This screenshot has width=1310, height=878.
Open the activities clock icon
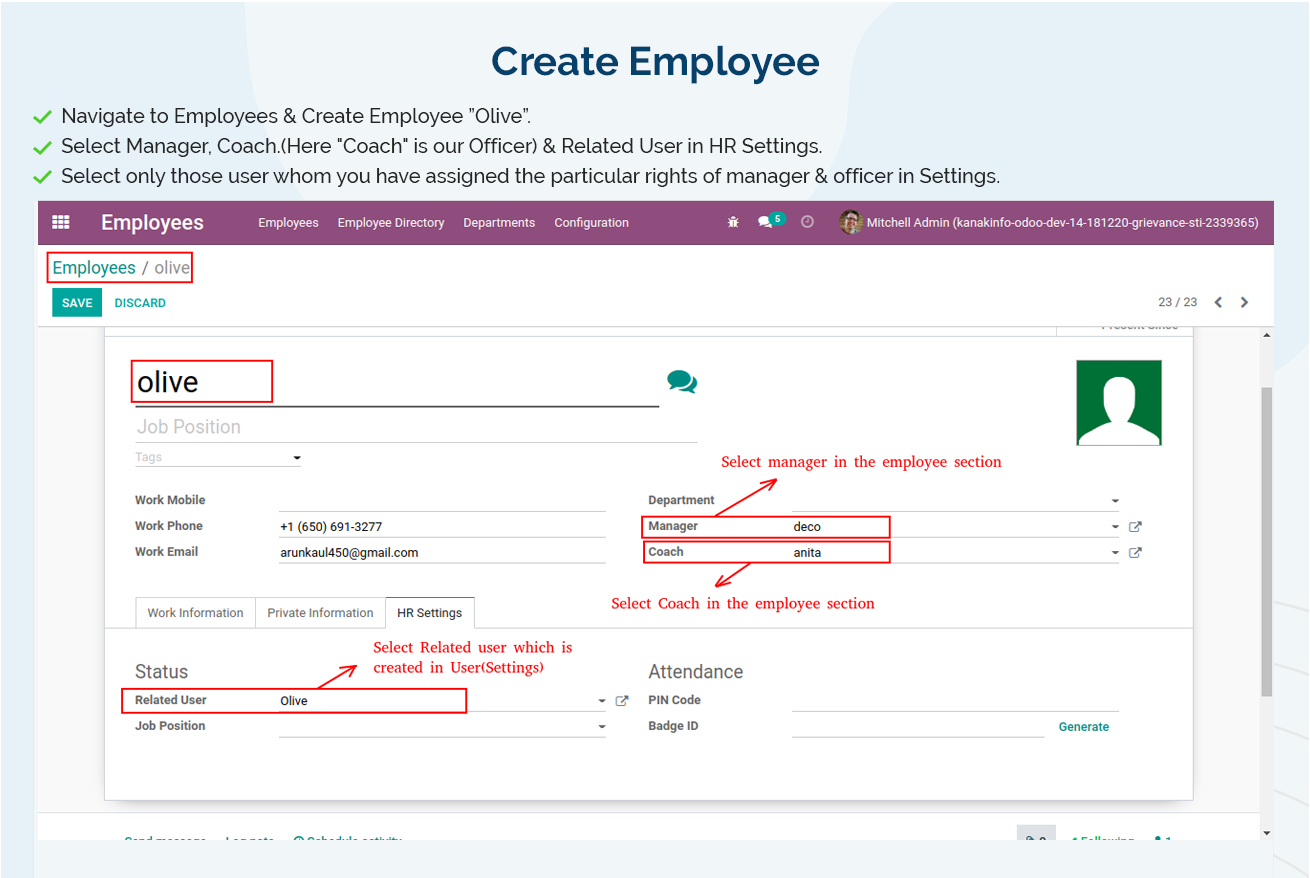click(807, 222)
